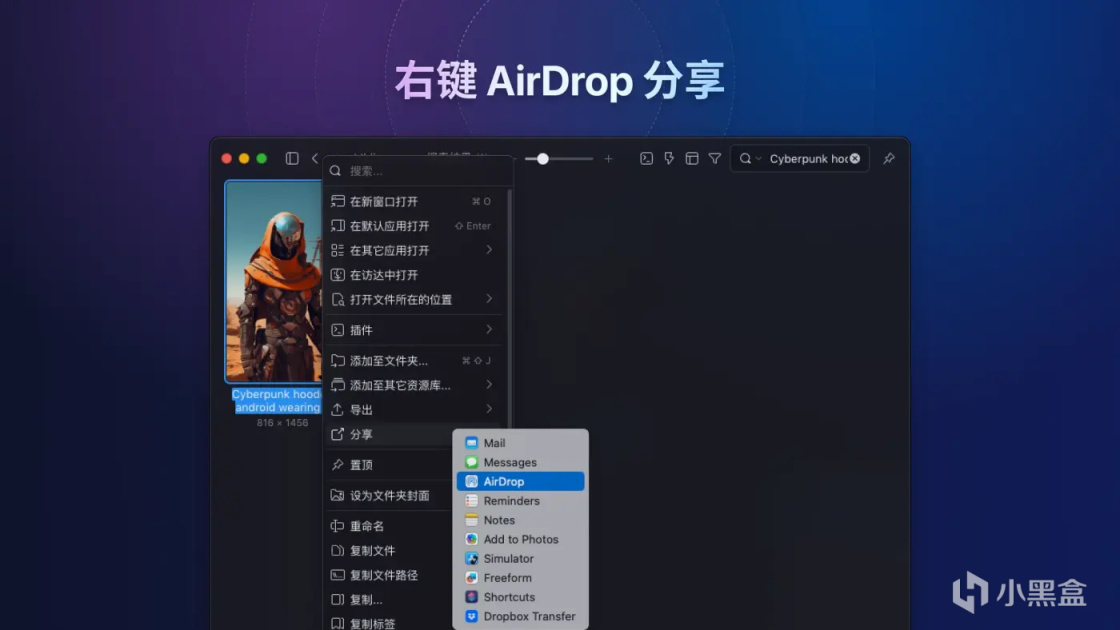Click the red close window button
Image resolution: width=1120 pixels, height=630 pixels.
pyautogui.click(x=226, y=159)
